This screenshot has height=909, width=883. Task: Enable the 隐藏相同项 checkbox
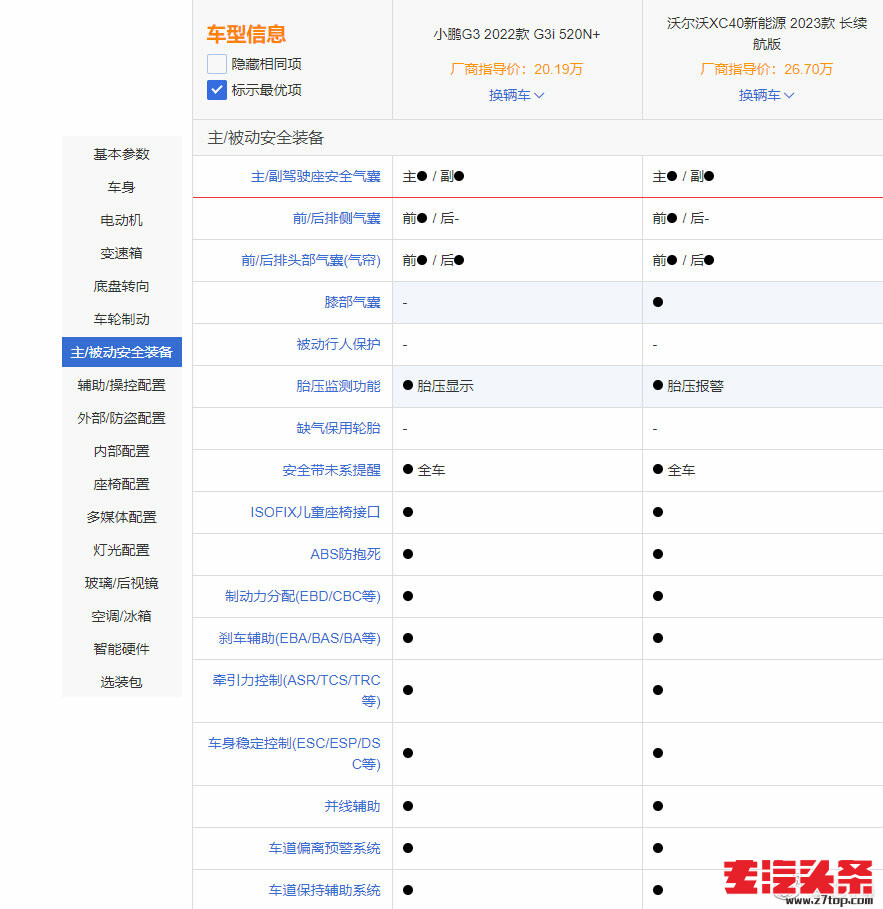[216, 64]
